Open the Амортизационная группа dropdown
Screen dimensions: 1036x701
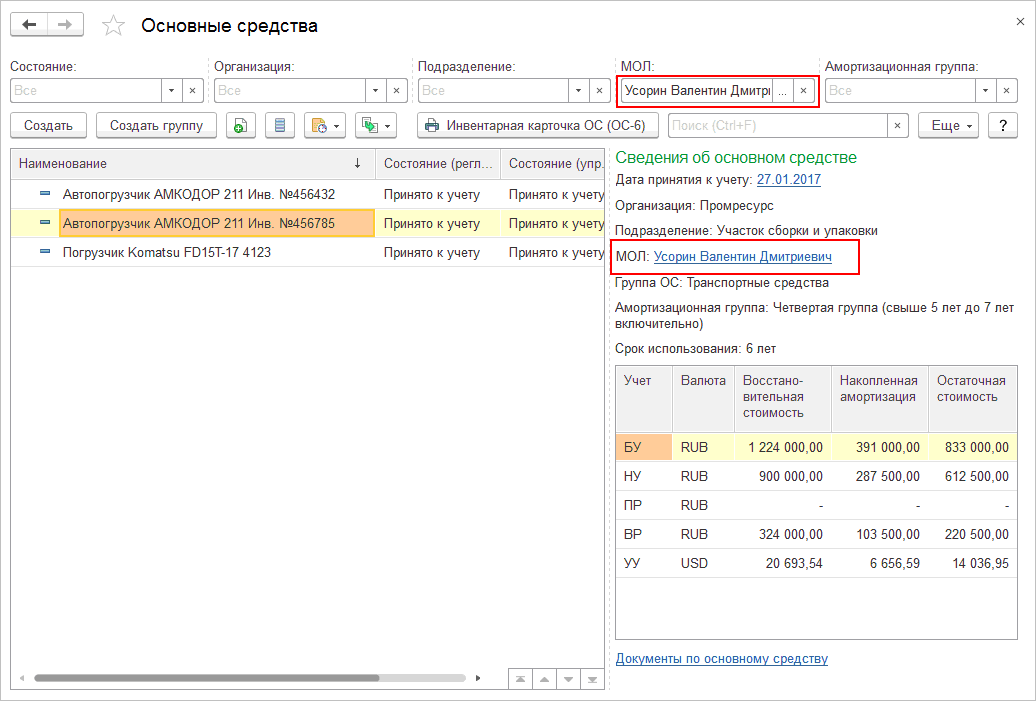[x=985, y=91]
